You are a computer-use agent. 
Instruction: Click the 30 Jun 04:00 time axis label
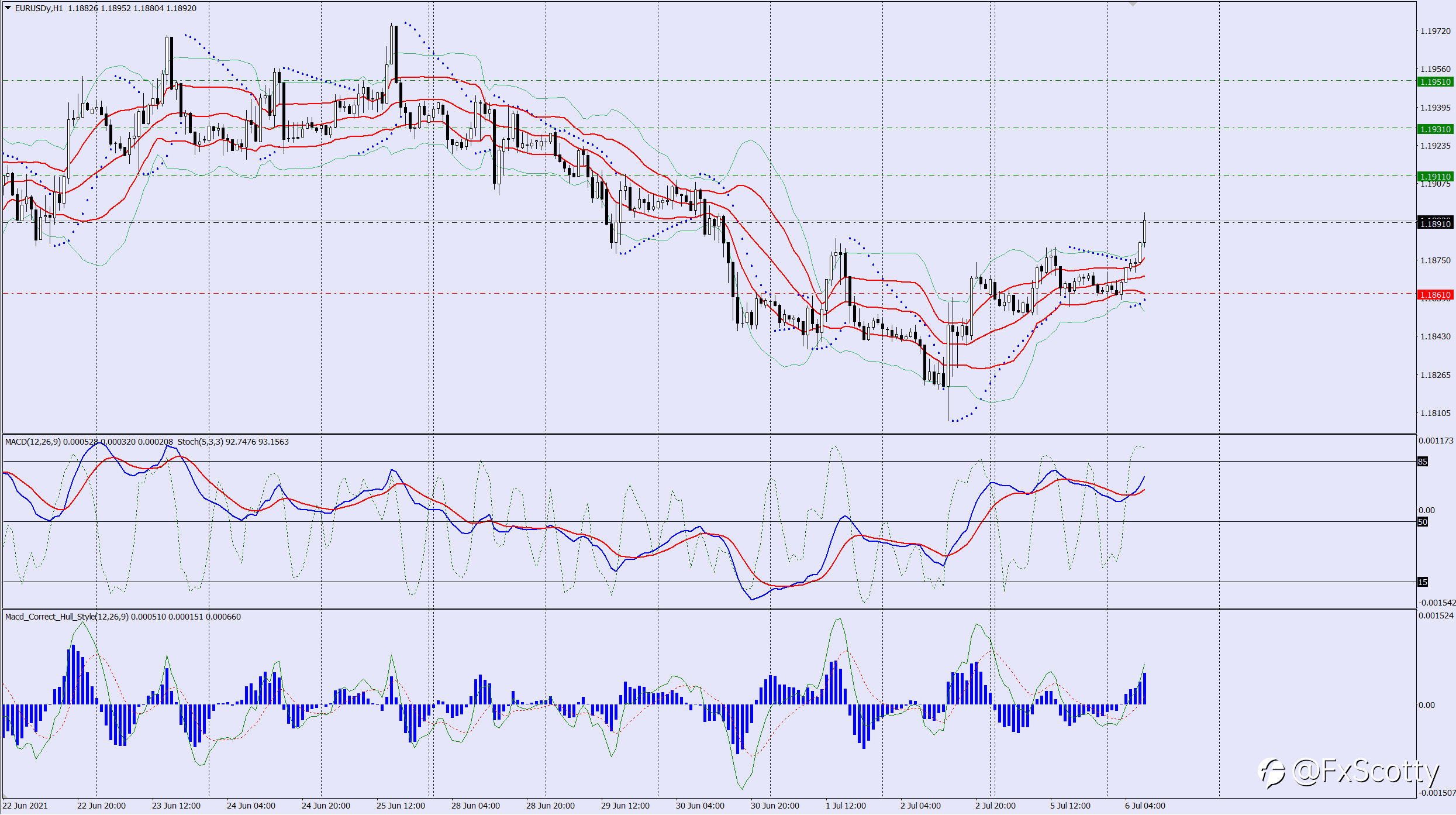coord(700,806)
